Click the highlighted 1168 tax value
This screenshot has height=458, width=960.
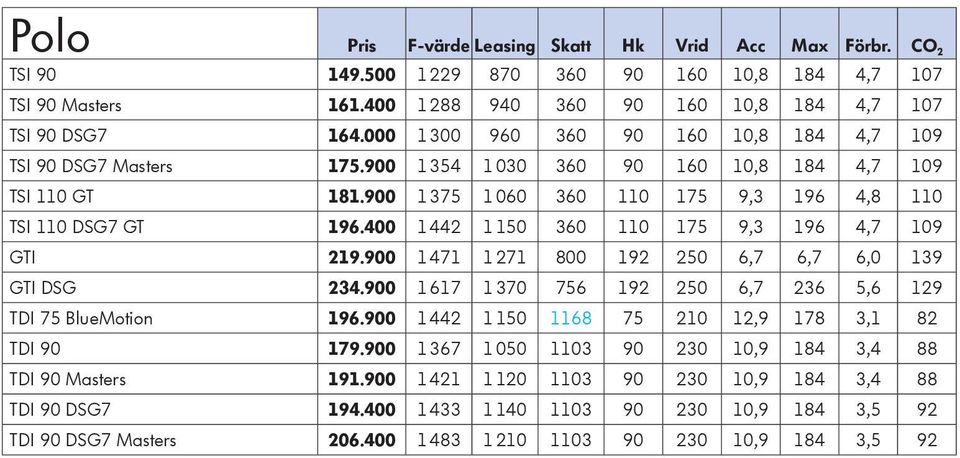point(571,318)
